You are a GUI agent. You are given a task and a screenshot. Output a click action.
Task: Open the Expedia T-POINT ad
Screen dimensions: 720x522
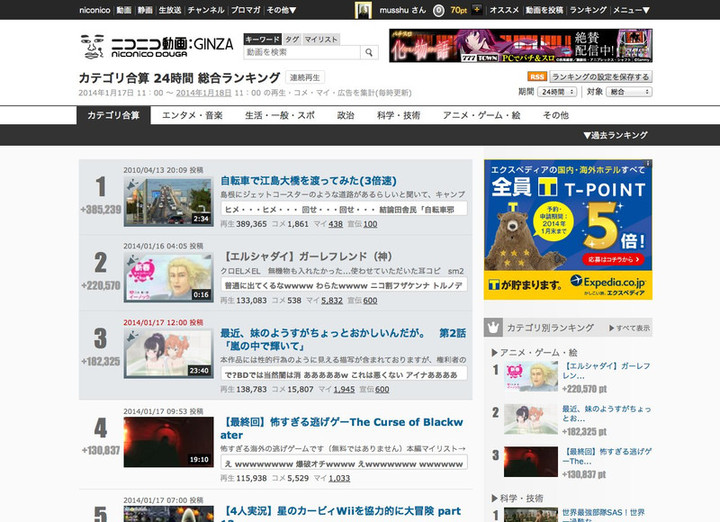tap(568, 230)
